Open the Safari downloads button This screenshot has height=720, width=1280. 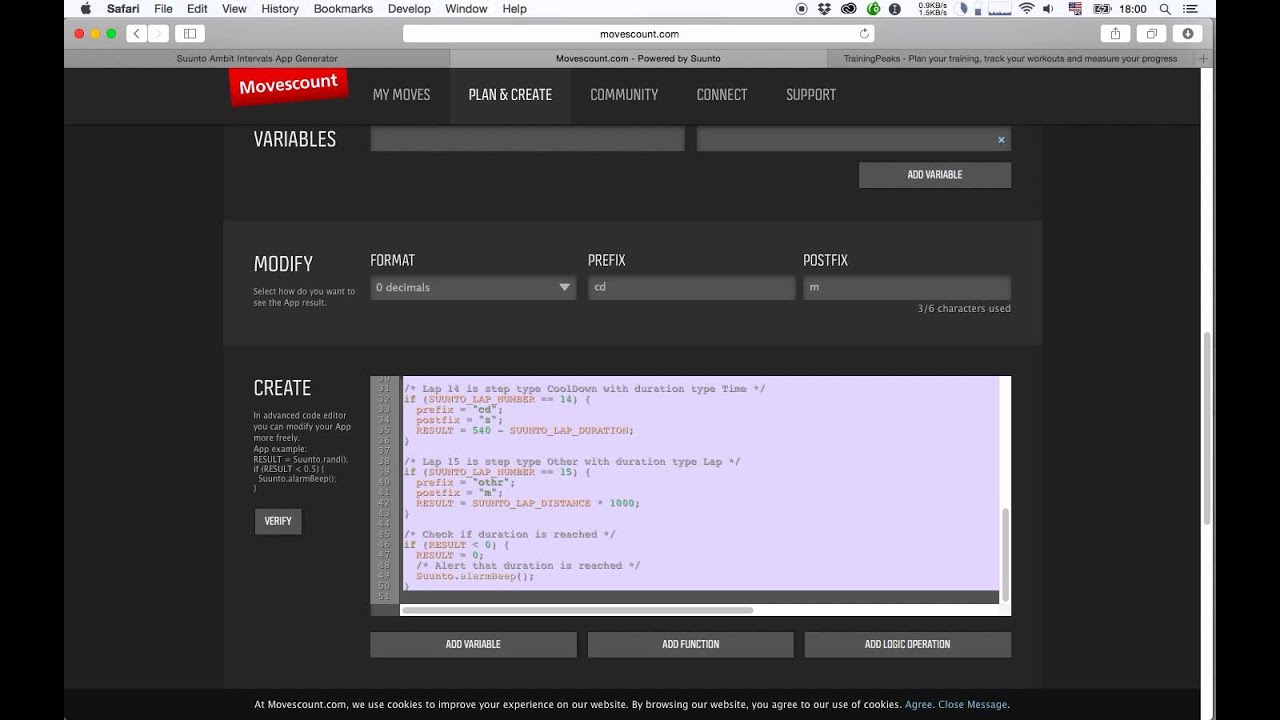point(1187,33)
